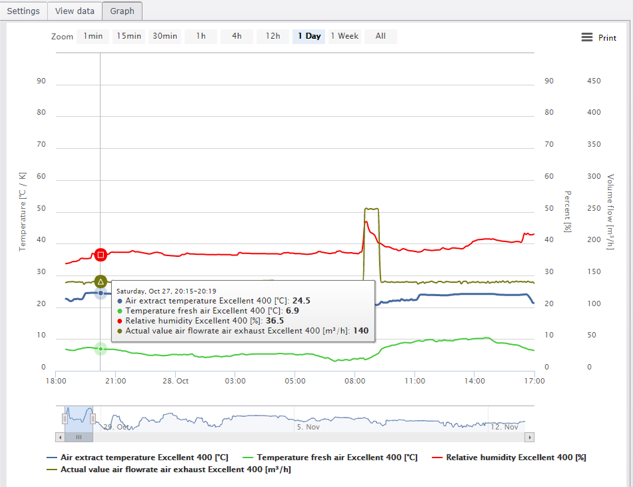Screen dimensions: 634x487
Task: Set zoom to 30min
Action: coord(165,36)
